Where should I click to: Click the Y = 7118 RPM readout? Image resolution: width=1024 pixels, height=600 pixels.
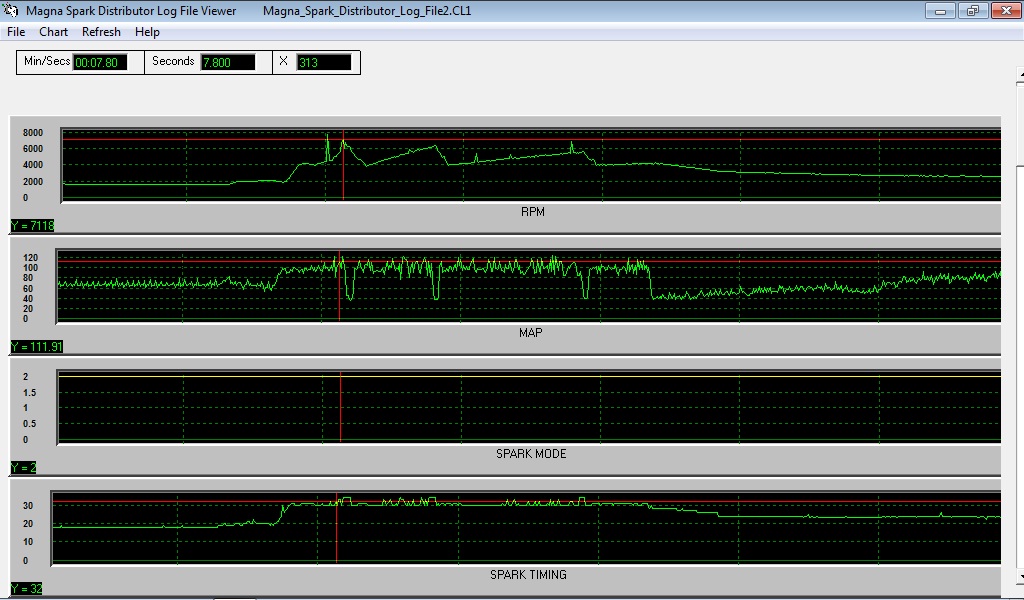tap(32, 226)
